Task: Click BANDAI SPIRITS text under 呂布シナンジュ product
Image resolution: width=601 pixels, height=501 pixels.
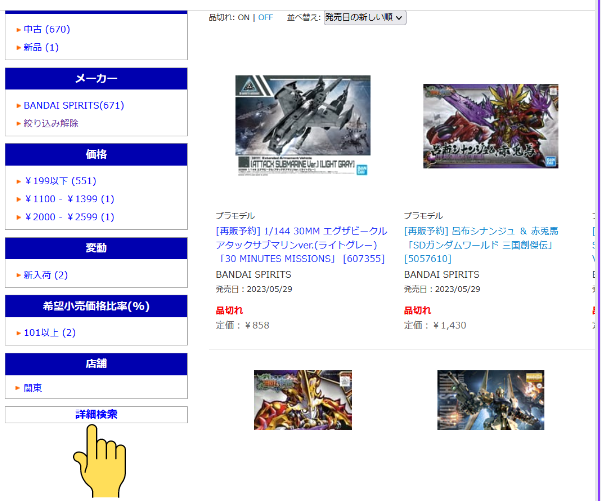Action: tap(442, 275)
